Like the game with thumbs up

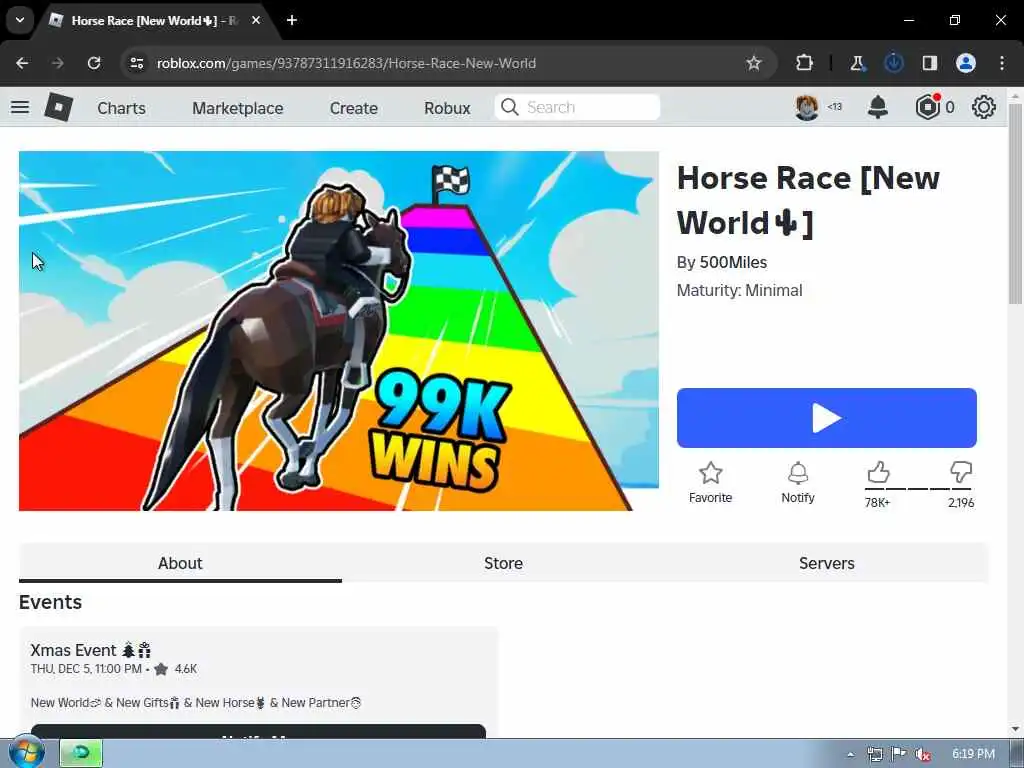[x=878, y=472]
